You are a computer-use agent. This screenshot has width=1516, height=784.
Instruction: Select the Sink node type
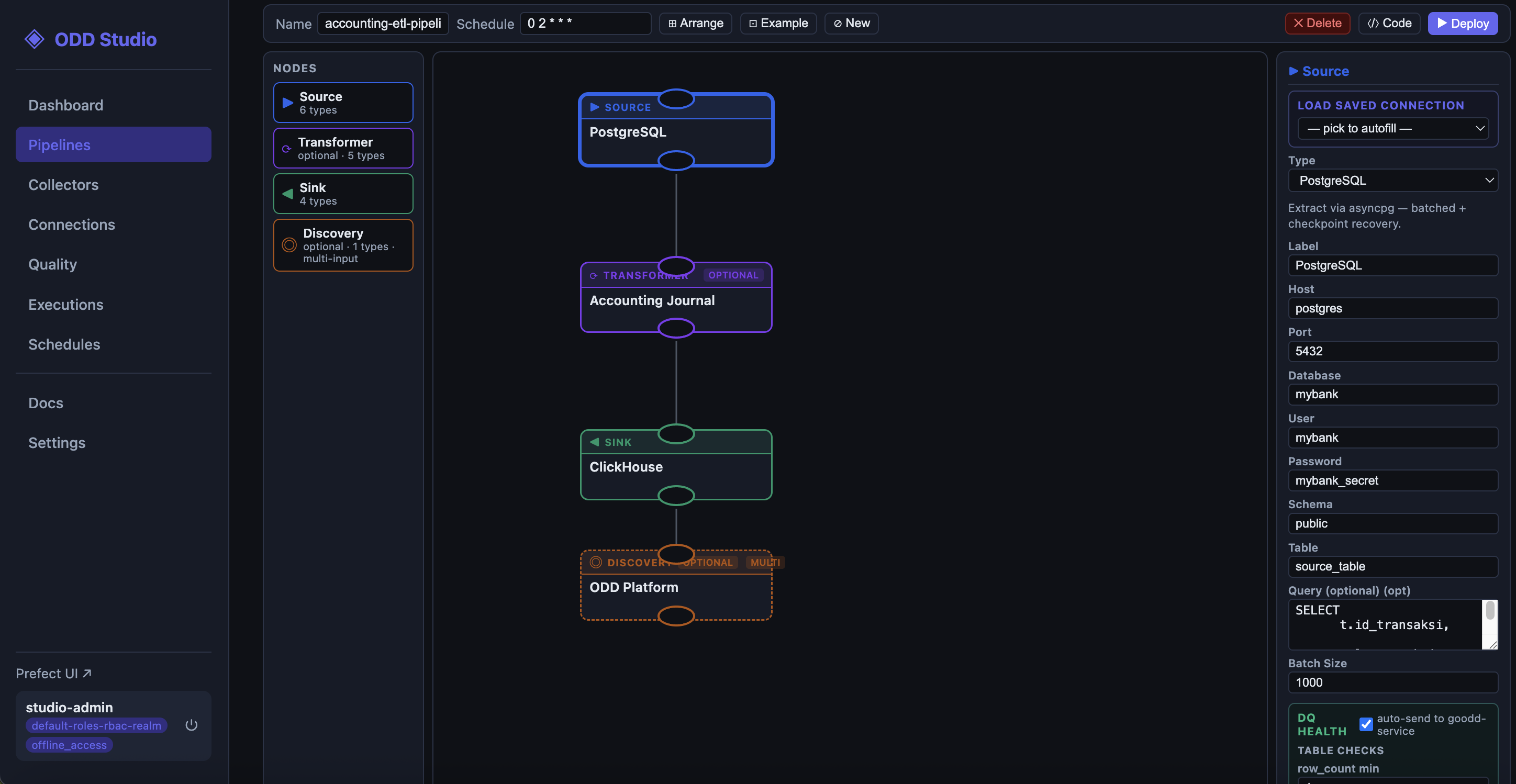pyautogui.click(x=343, y=193)
